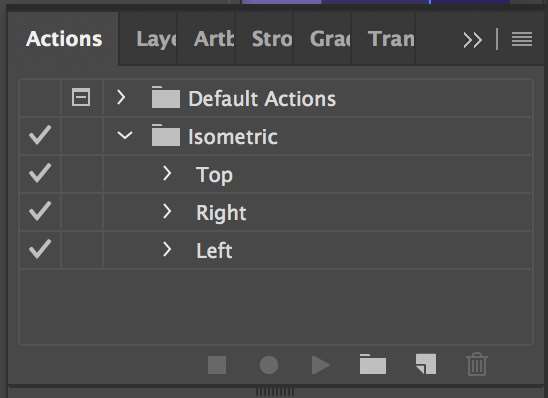Viewport: 548px width, 398px height.
Task: Create new action page icon
Action: pyautogui.click(x=426, y=364)
